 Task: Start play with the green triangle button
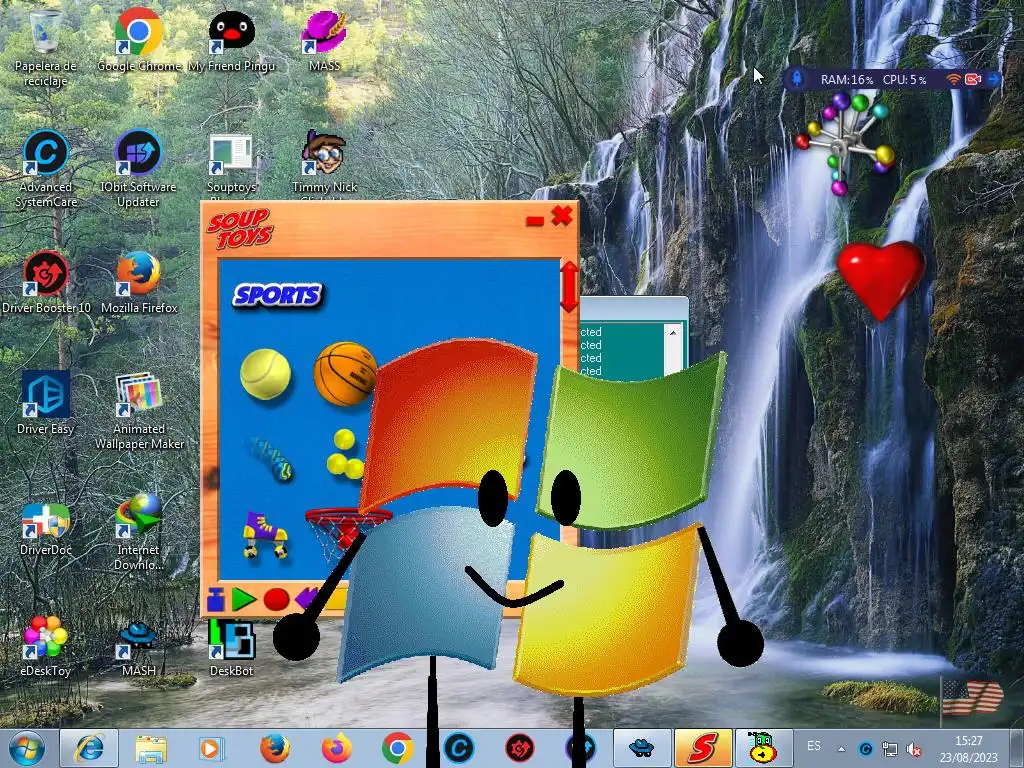pos(244,599)
